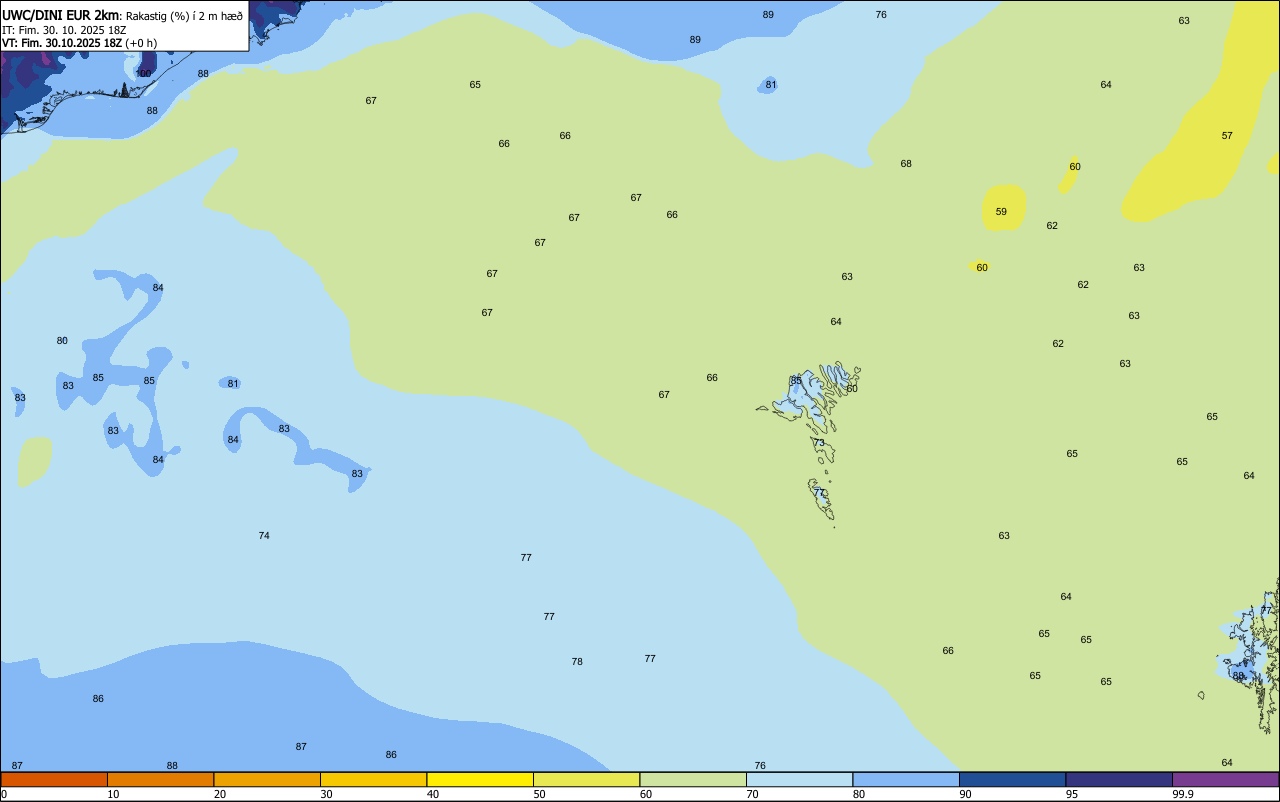This screenshot has height=802, width=1280.
Task: Select the navy 95–99.9 legend swatch
Action: [x=1119, y=779]
